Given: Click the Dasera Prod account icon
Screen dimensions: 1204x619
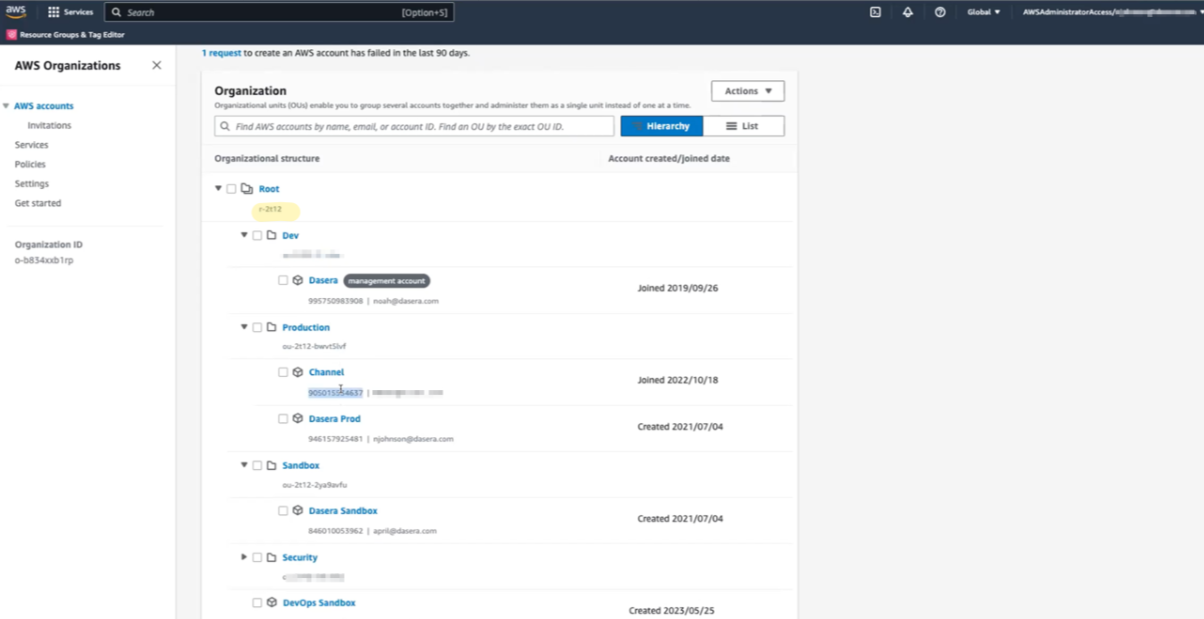Looking at the screenshot, I should click(296, 418).
